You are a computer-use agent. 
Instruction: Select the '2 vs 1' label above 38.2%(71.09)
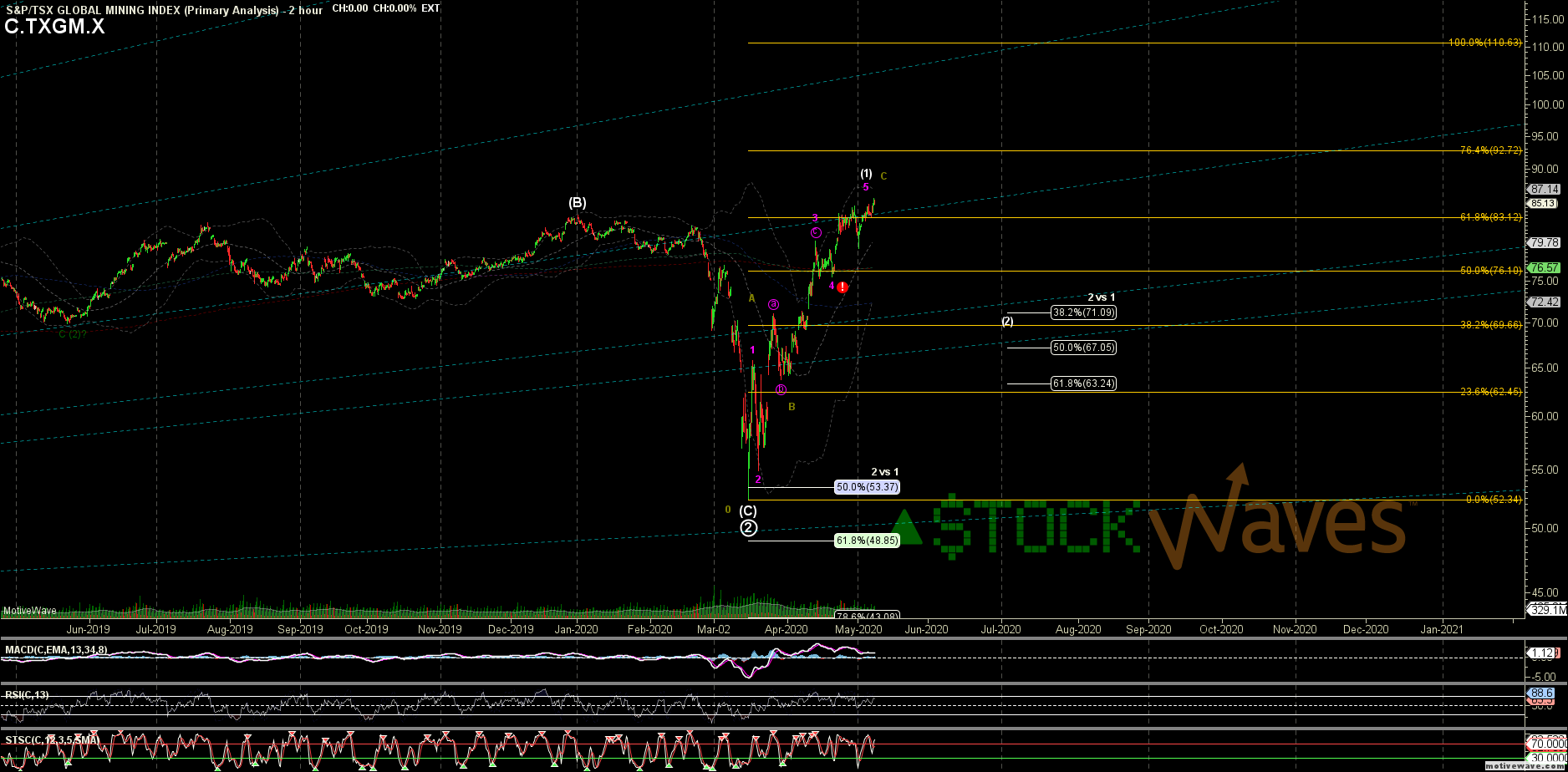tap(1101, 297)
